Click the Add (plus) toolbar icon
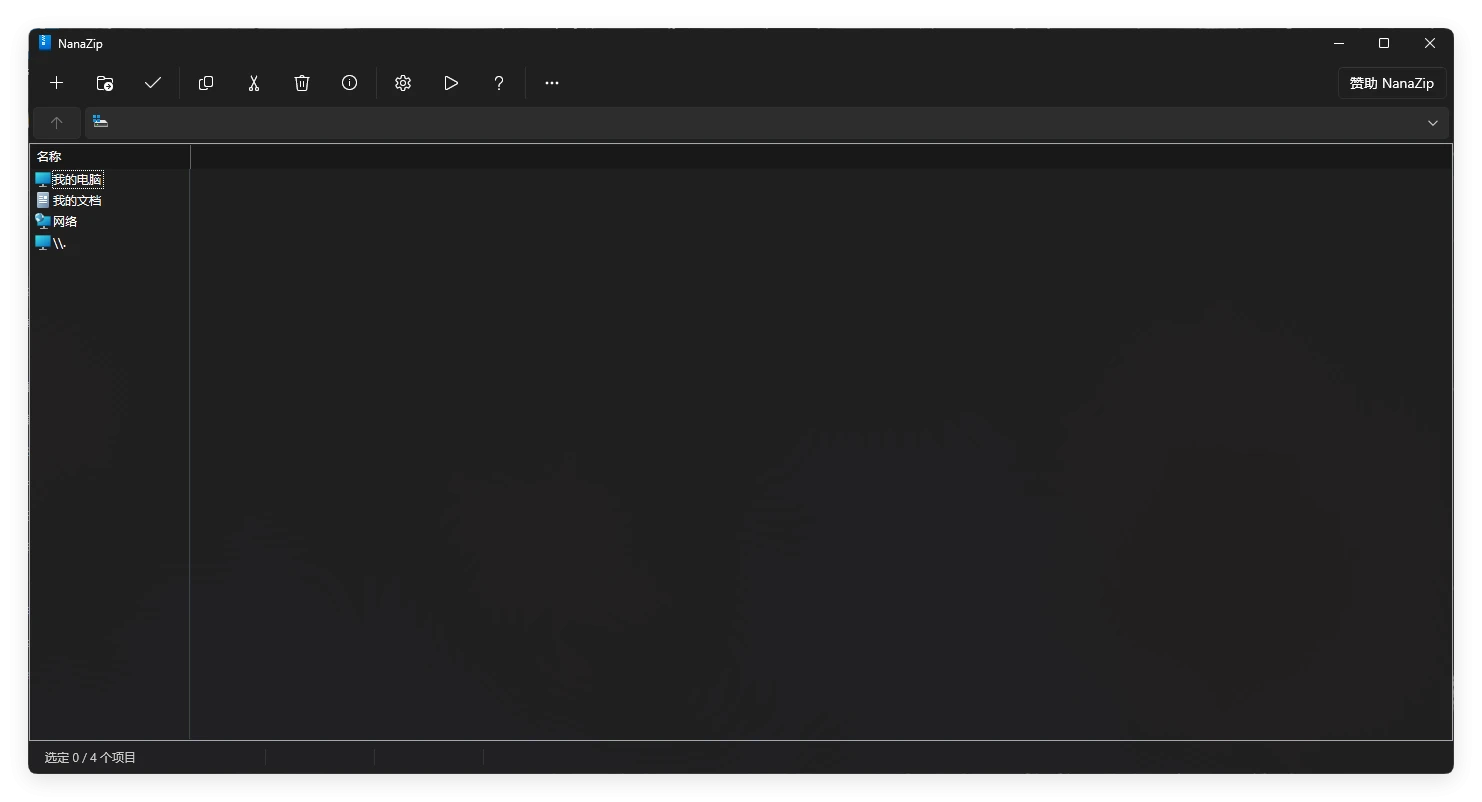 (57, 83)
